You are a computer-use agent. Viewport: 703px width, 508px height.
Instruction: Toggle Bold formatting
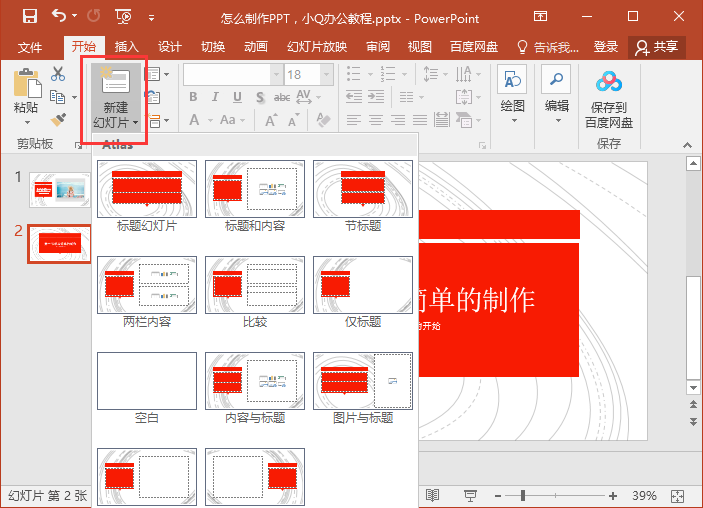[193, 97]
